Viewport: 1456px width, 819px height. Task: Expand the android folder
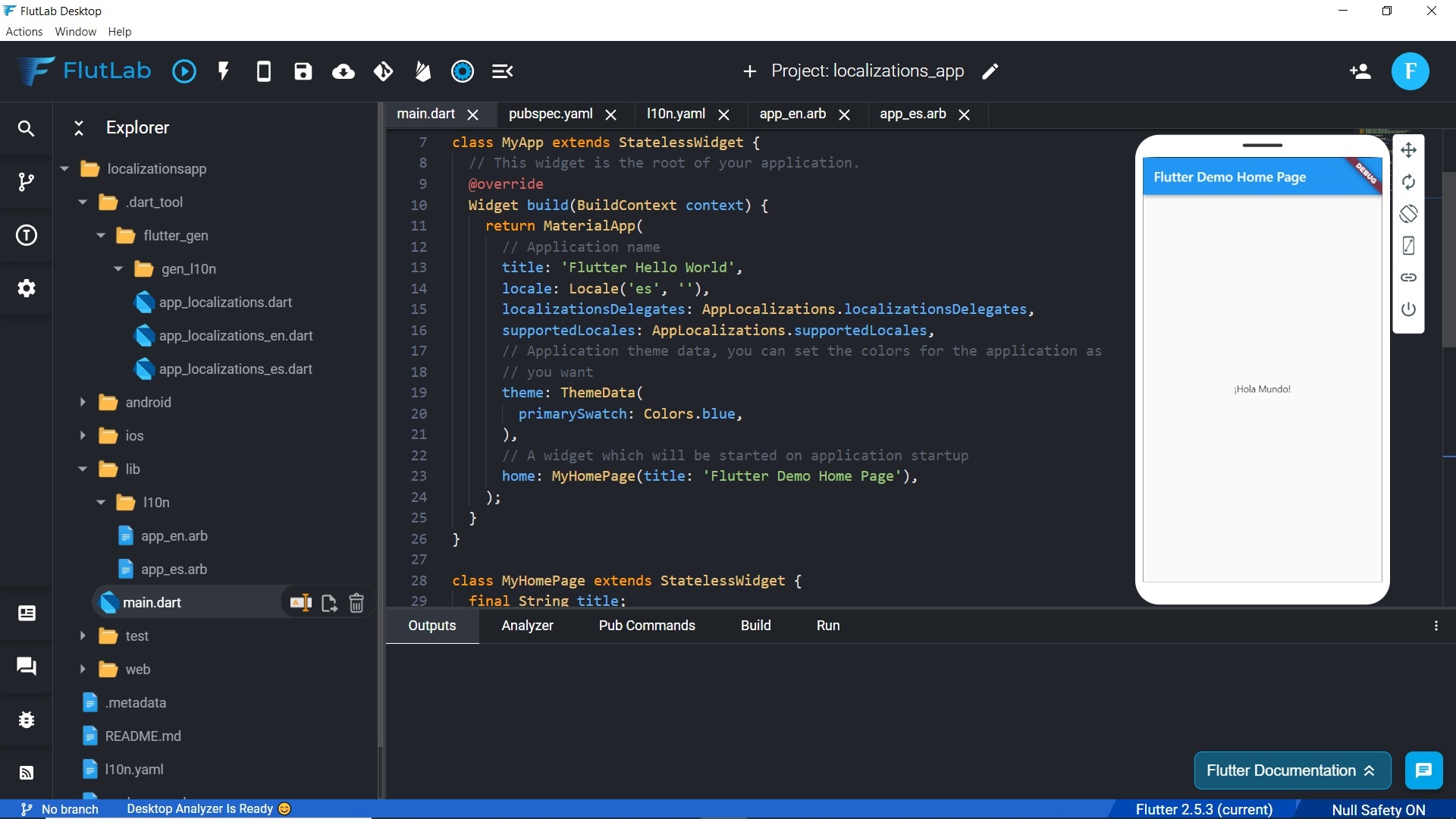83,403
